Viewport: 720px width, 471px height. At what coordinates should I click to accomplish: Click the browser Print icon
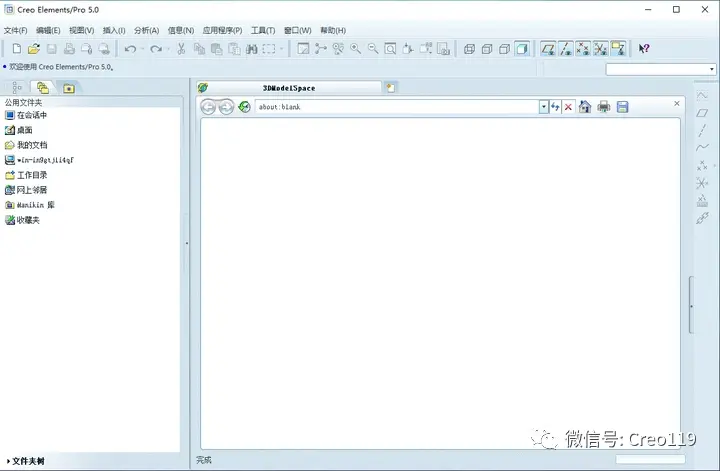pyautogui.click(x=604, y=107)
